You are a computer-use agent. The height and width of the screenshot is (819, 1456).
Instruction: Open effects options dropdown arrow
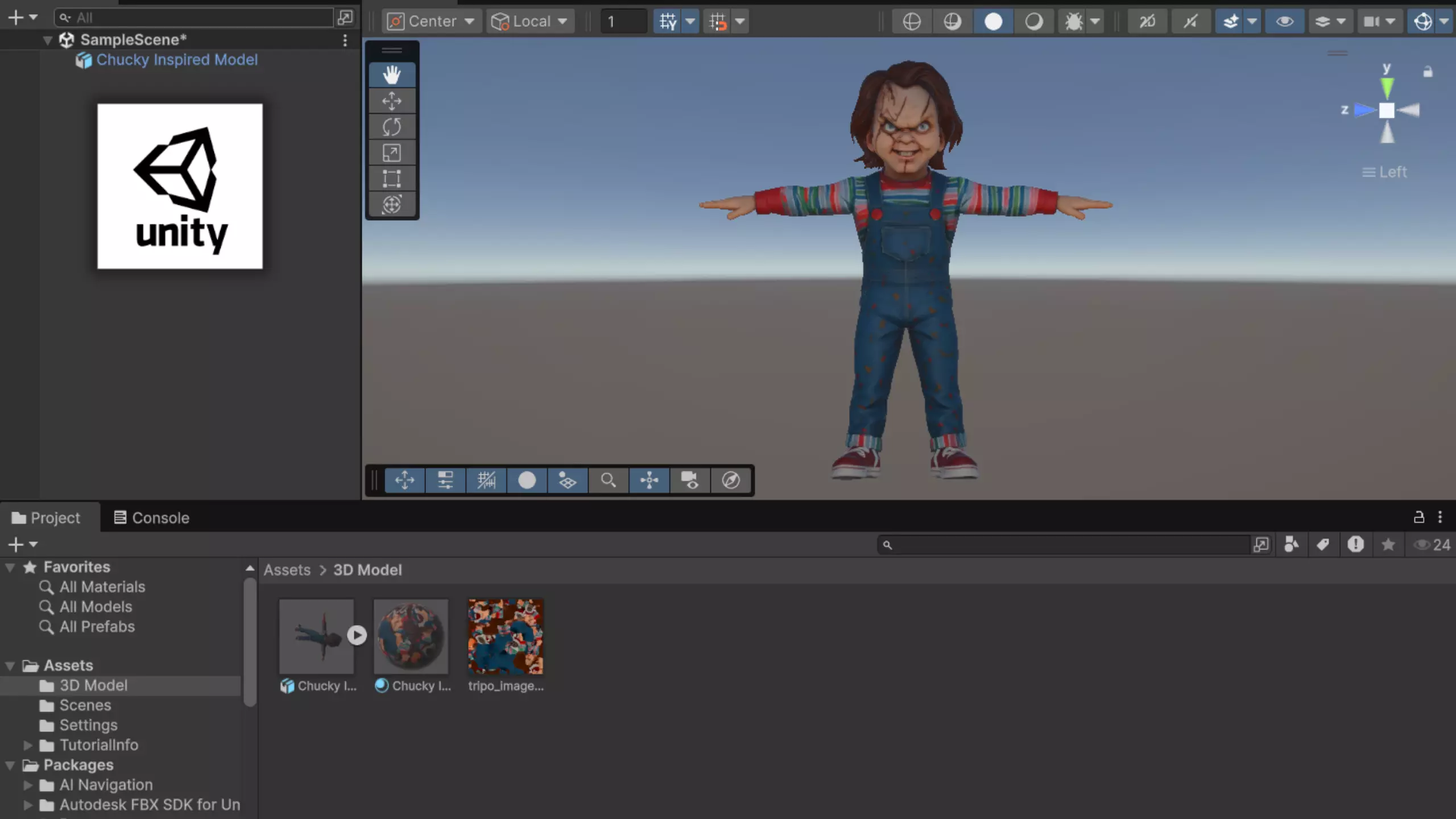[1252, 22]
